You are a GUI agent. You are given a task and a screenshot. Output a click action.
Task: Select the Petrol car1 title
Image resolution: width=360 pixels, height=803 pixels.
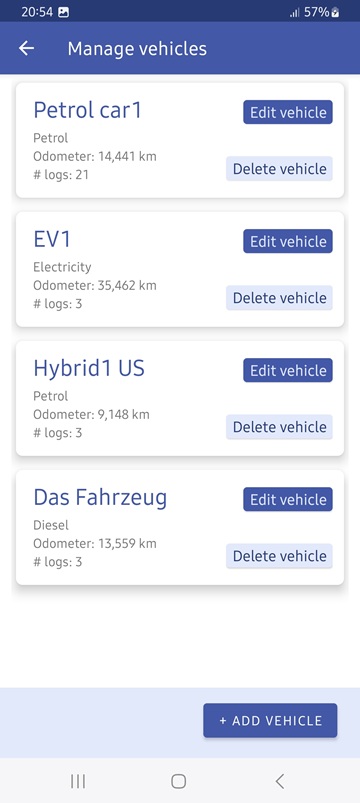tap(88, 110)
